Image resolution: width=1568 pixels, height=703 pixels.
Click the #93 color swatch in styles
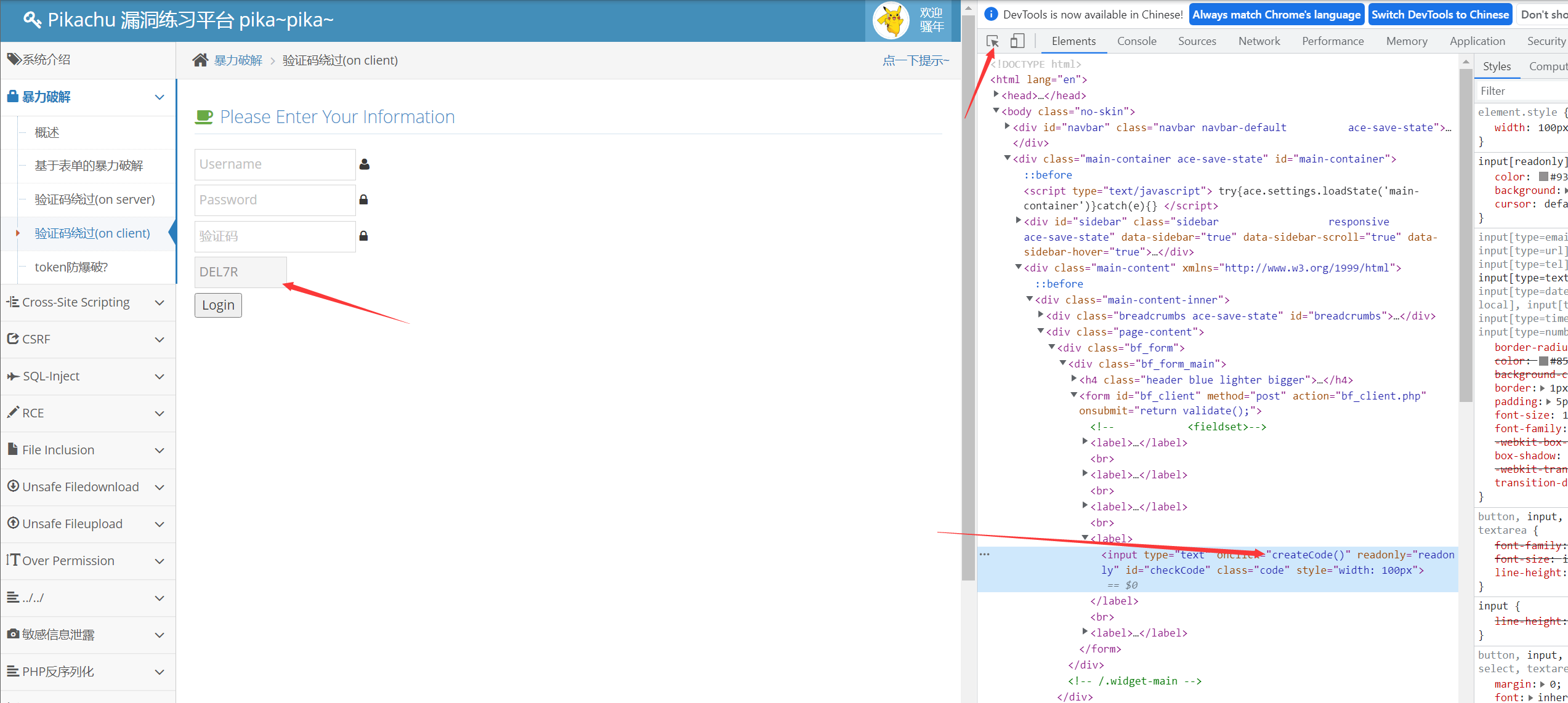[1543, 177]
